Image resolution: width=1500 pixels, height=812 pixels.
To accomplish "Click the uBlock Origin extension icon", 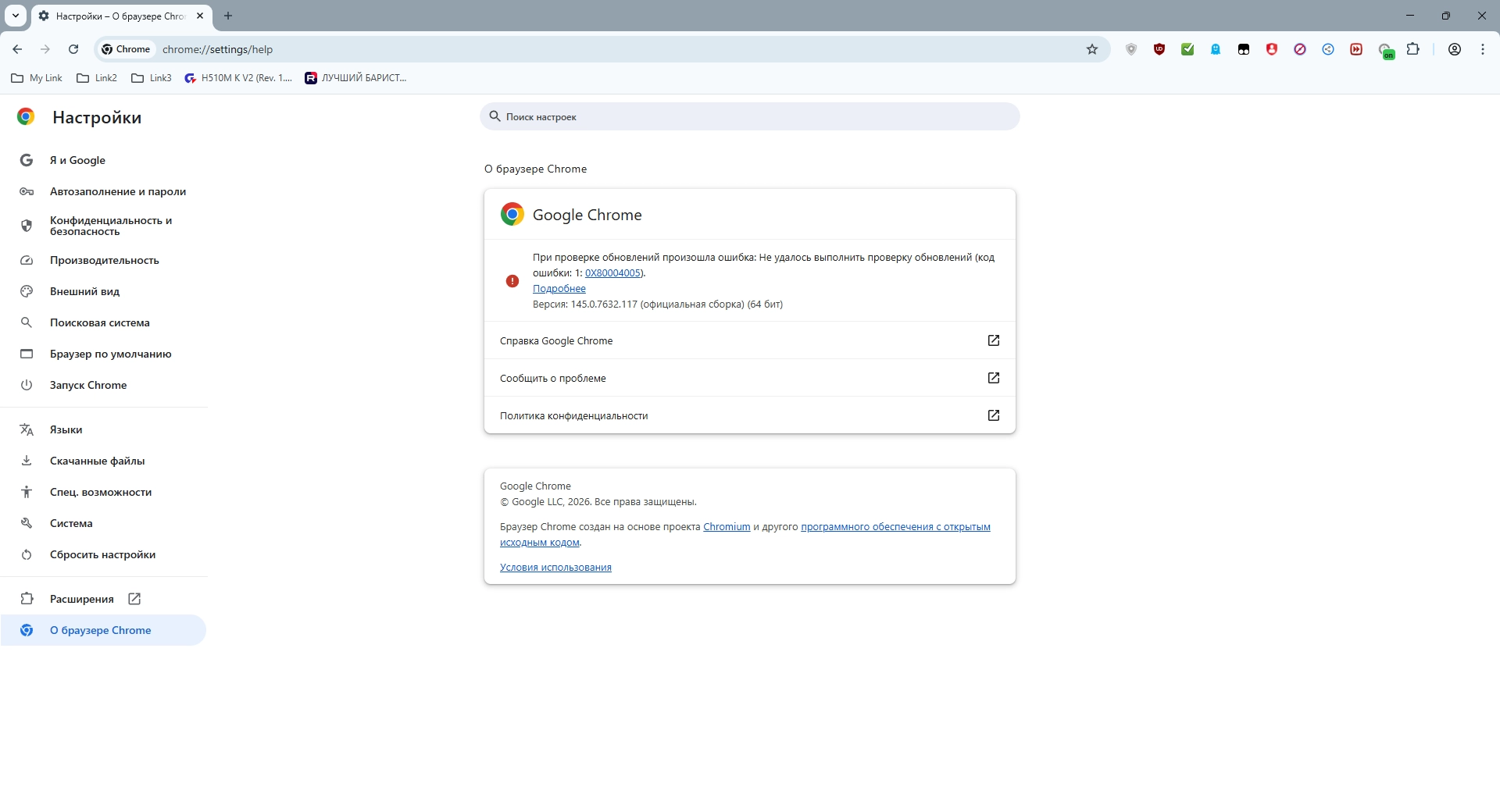I will coord(1159,49).
